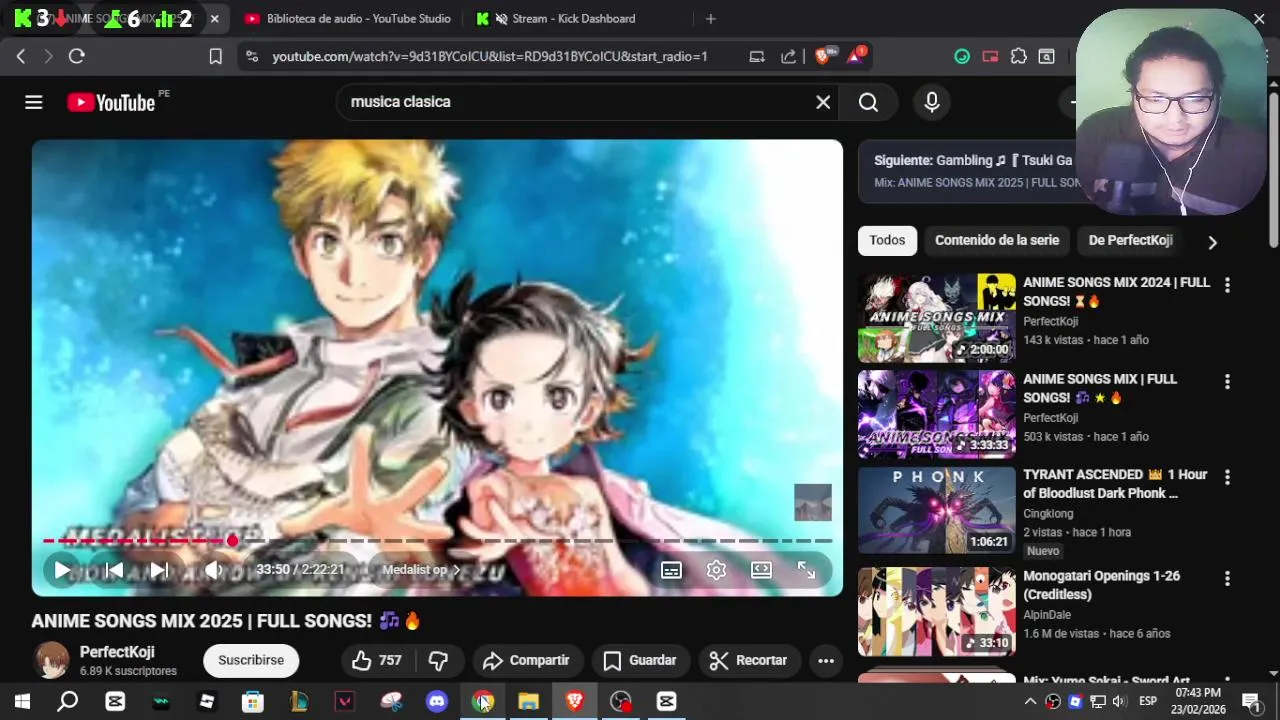This screenshot has height=720, width=1280.
Task: Go back in the browser
Action: tap(21, 57)
